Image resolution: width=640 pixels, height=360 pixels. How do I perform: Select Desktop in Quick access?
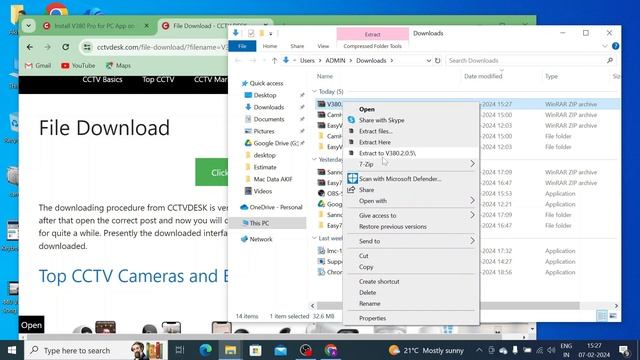click(x=265, y=95)
